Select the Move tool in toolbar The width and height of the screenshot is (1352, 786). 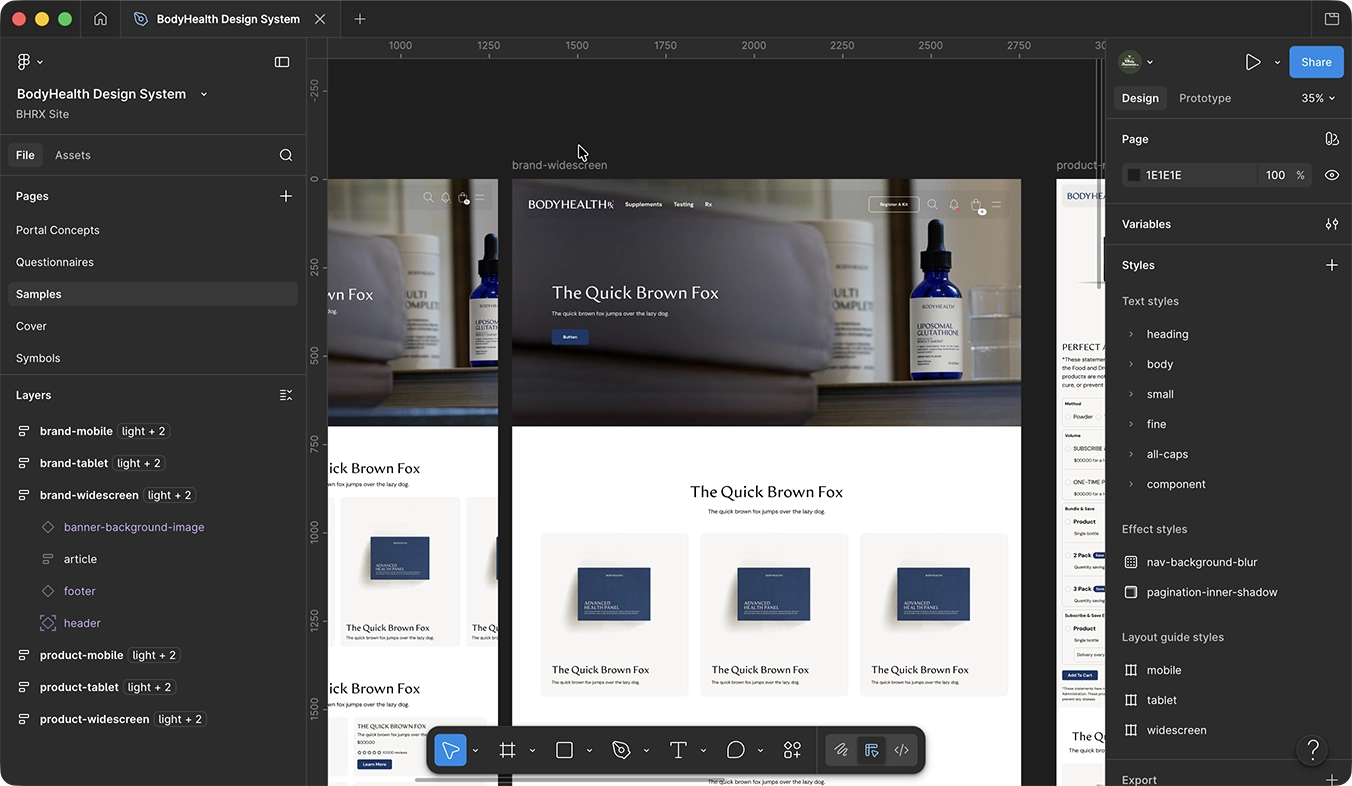(450, 750)
